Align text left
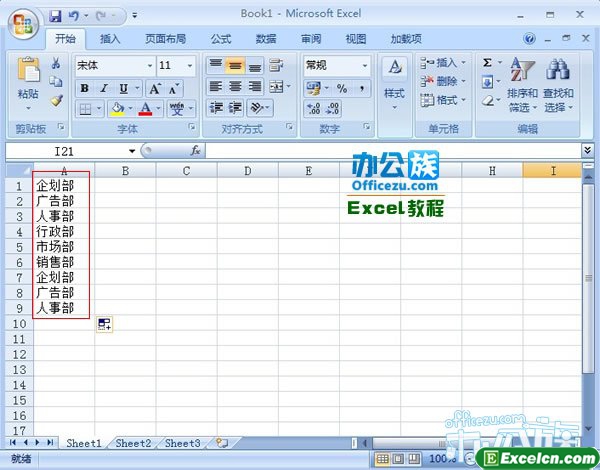The height and width of the screenshot is (470, 600). 216,87
